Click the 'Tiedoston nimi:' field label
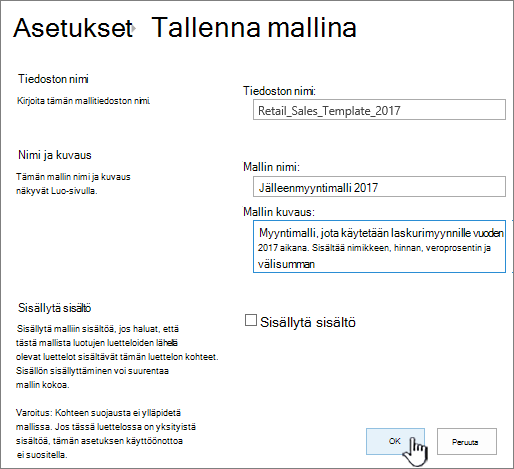 [279, 91]
